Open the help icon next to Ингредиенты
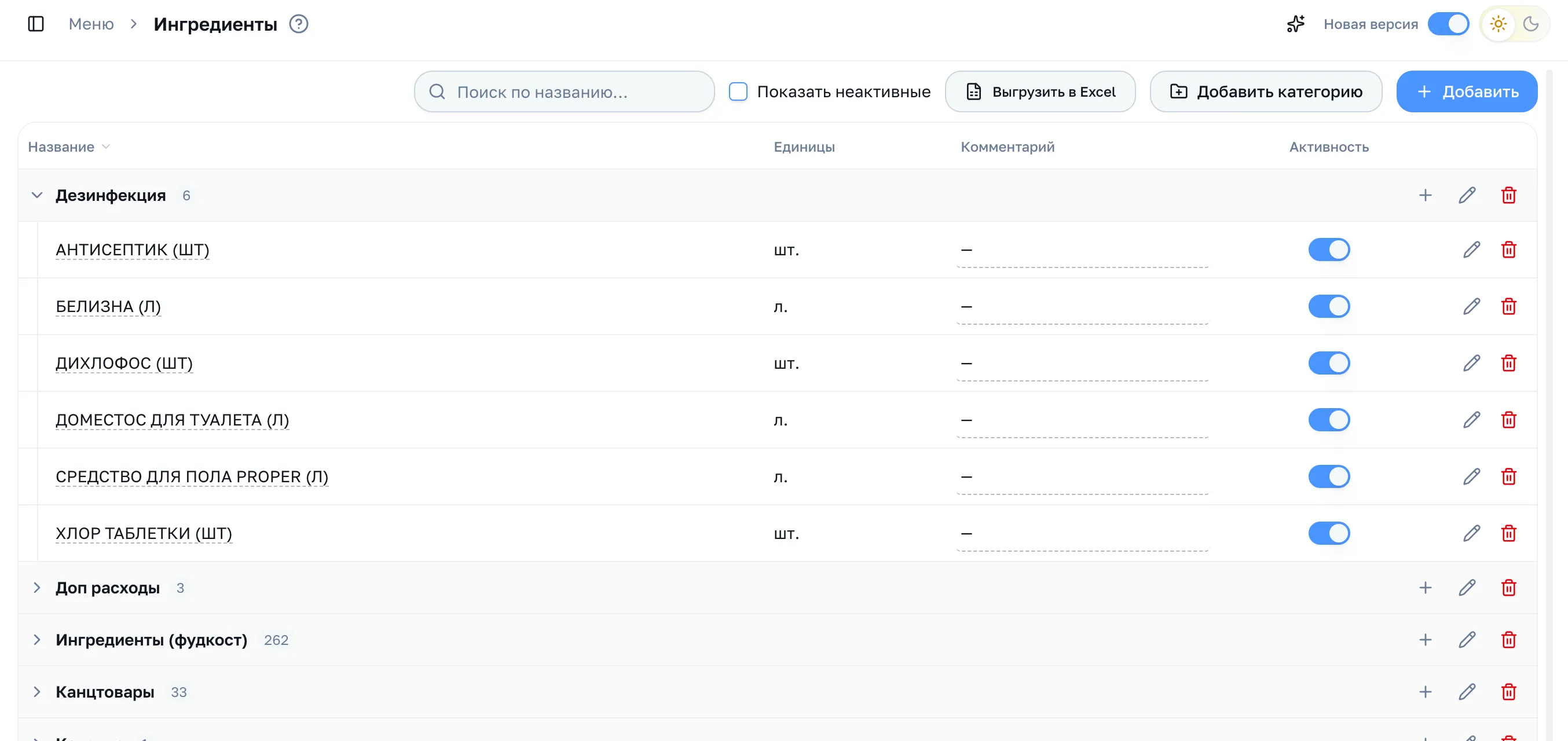 tap(298, 24)
